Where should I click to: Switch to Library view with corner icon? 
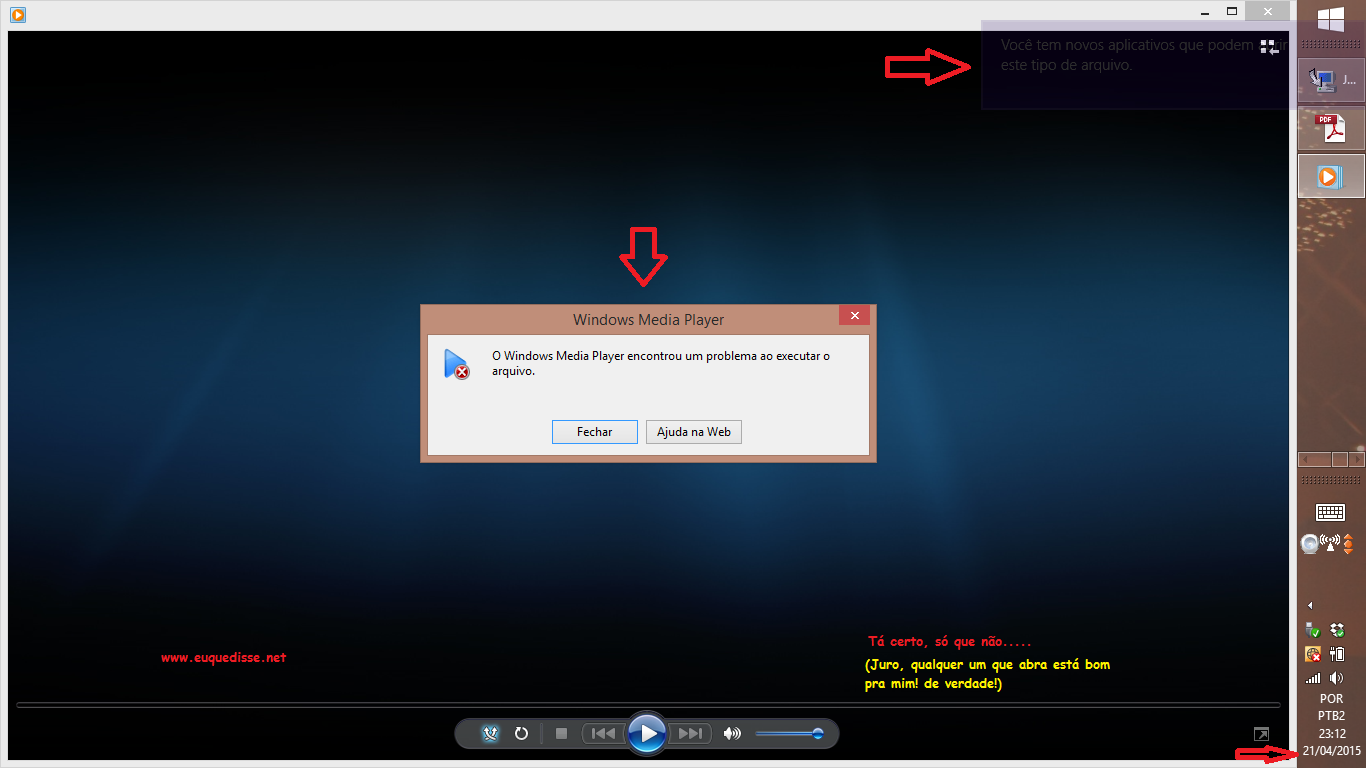click(x=1262, y=734)
